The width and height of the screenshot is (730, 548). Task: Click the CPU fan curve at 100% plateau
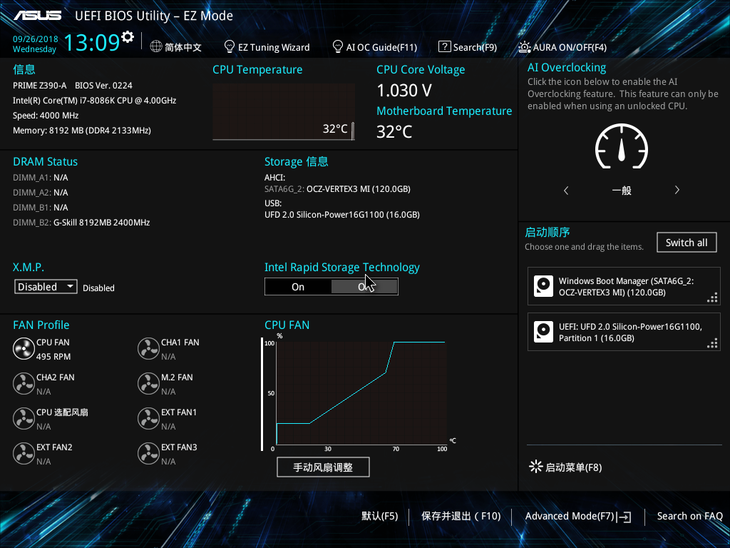419,342
